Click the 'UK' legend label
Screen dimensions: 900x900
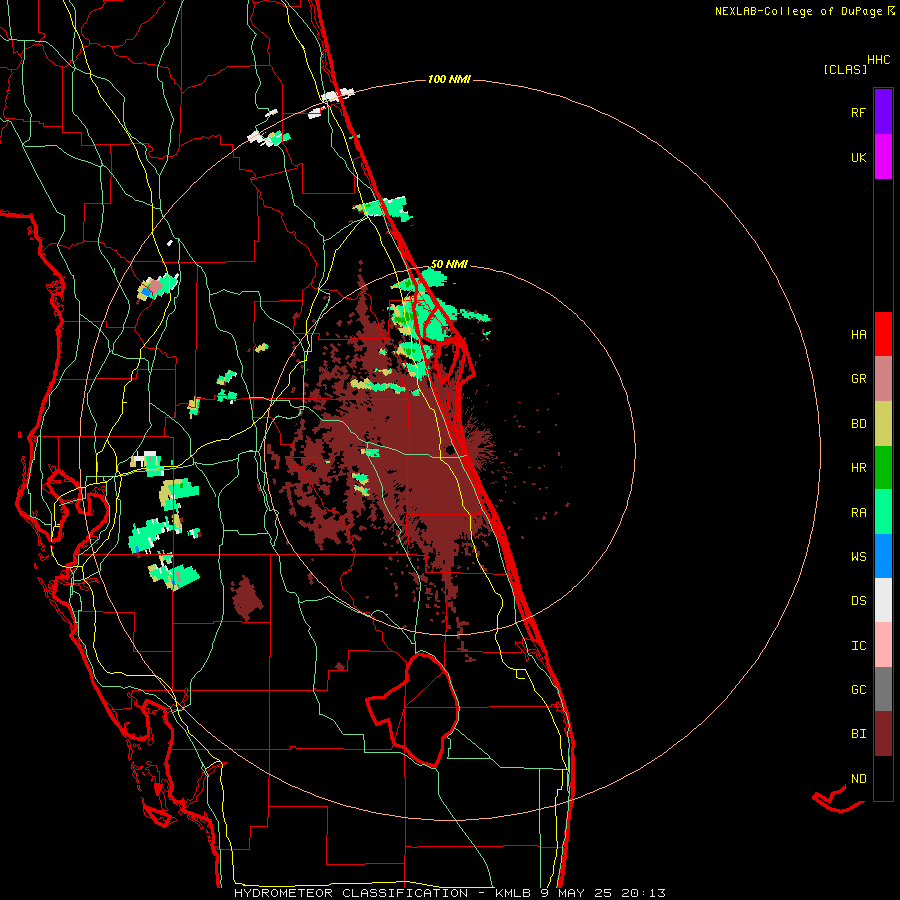[858, 157]
